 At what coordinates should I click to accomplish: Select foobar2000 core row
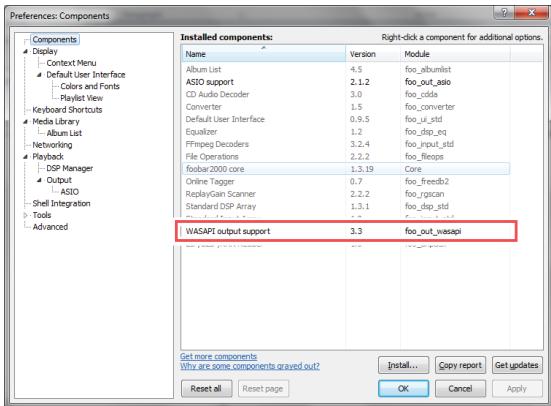(x=346, y=169)
